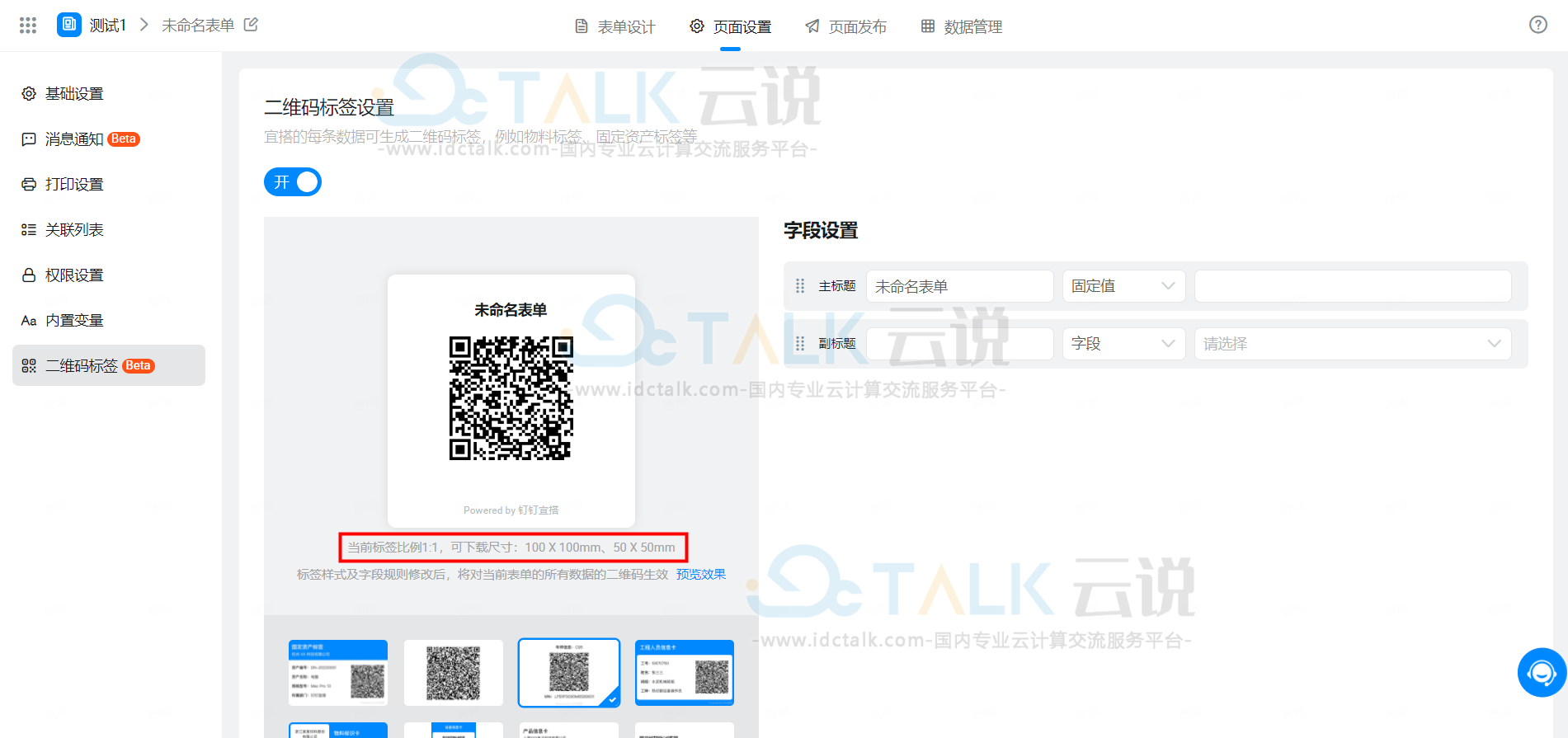Switch to the 页面设置 tab
This screenshot has height=738, width=1568.
pos(731,26)
